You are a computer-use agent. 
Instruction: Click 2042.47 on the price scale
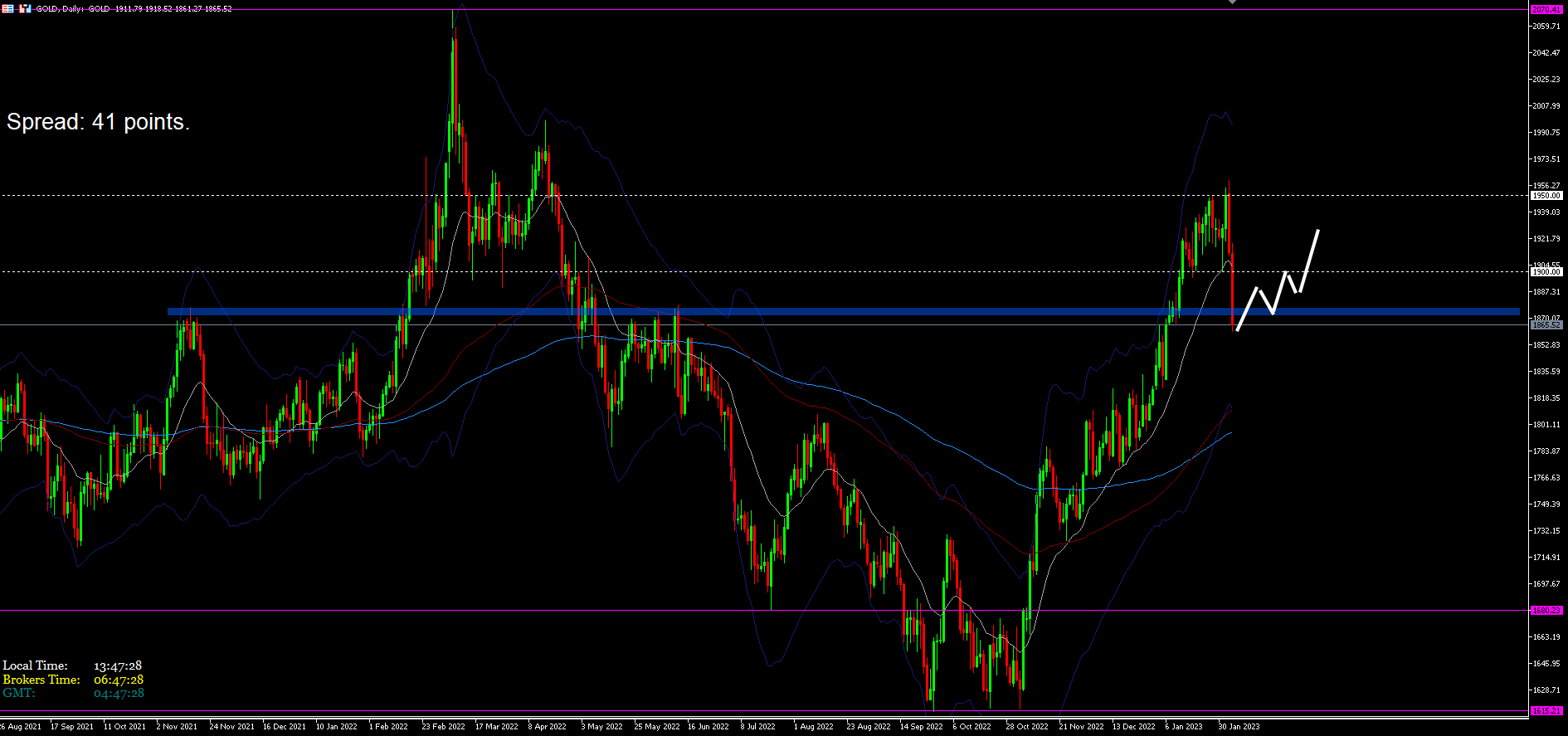point(1546,53)
